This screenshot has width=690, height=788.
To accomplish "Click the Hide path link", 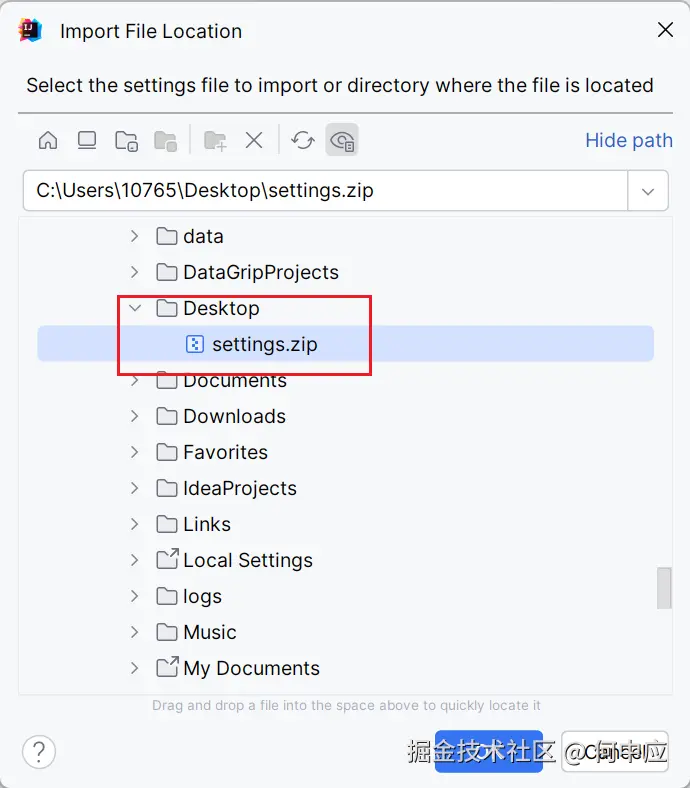I will 628,140.
